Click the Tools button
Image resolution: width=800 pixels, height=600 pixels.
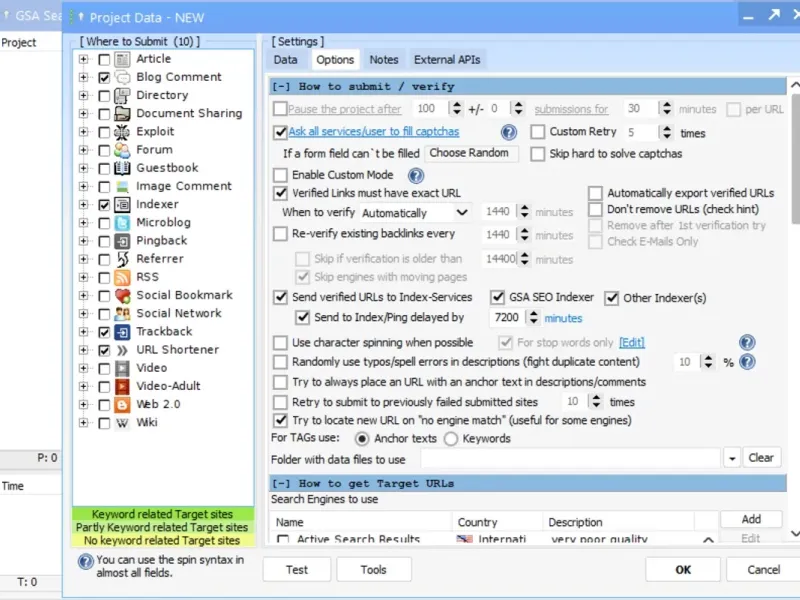pos(374,569)
